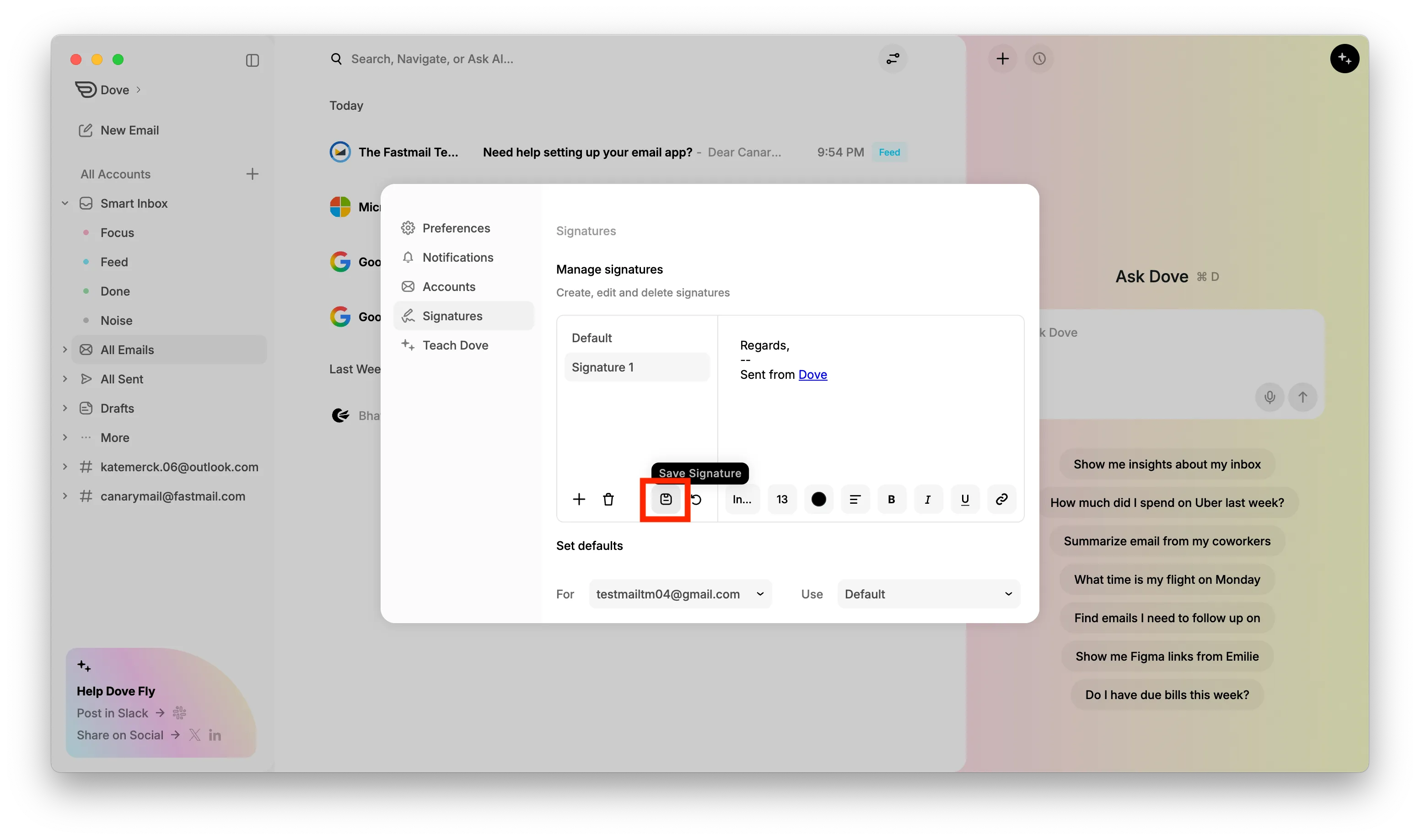Click 'Show me insights about my inbox'
Image resolution: width=1420 pixels, height=840 pixels.
click(x=1167, y=464)
